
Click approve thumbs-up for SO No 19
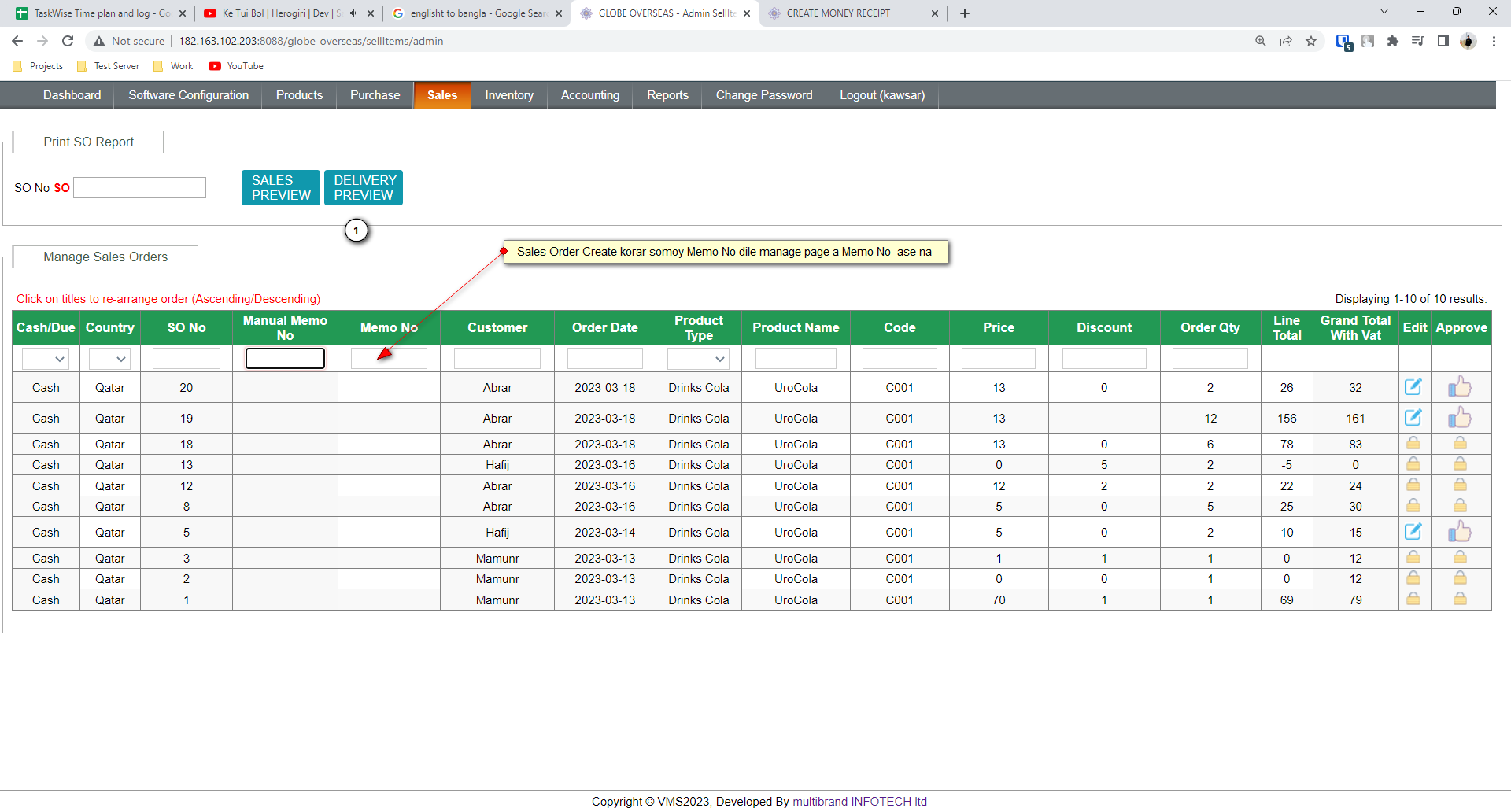[x=1460, y=417]
